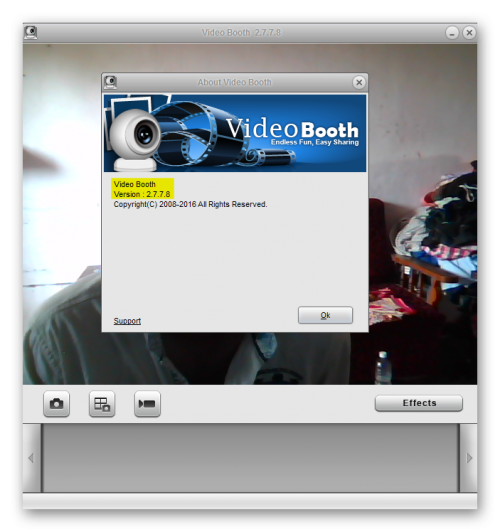Open the Support link
This screenshot has width=500, height=532.
click(x=127, y=321)
